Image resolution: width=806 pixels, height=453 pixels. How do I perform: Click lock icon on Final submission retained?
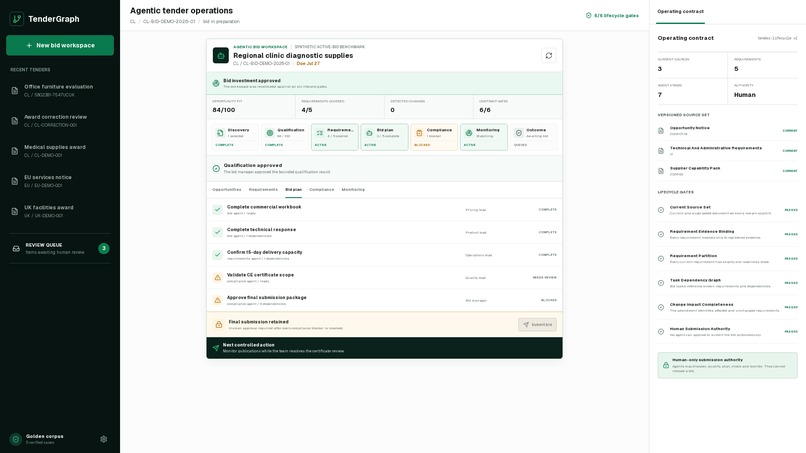point(218,324)
